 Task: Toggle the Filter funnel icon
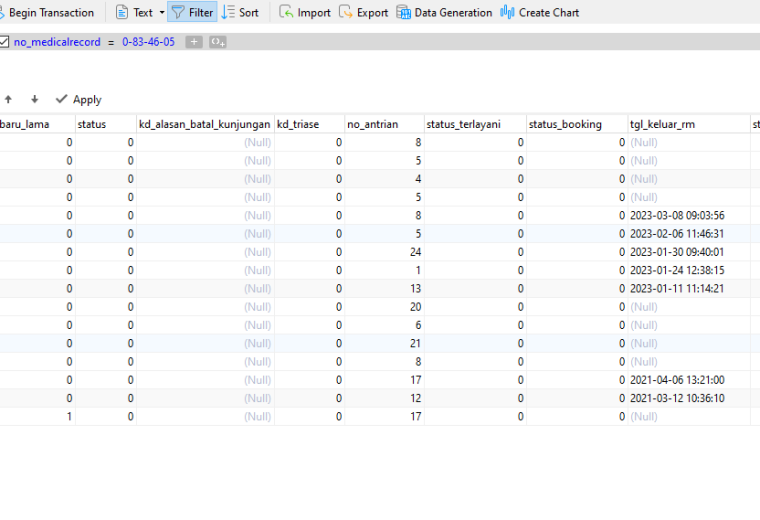(178, 13)
